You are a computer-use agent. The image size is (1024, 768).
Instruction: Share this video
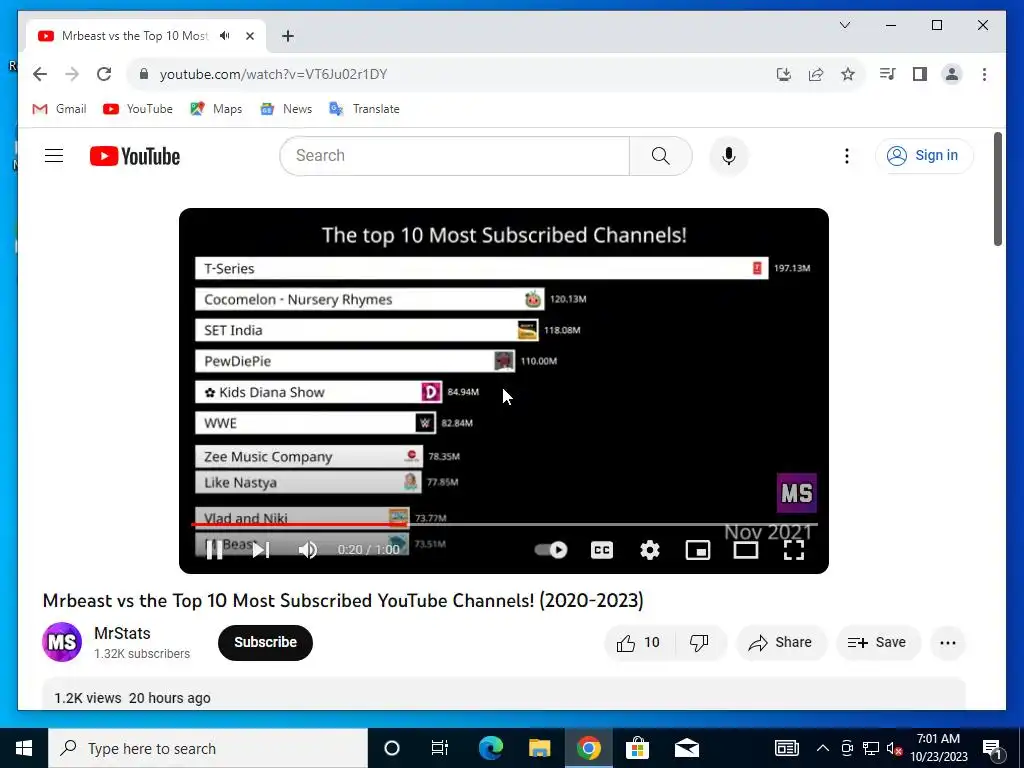(x=781, y=643)
